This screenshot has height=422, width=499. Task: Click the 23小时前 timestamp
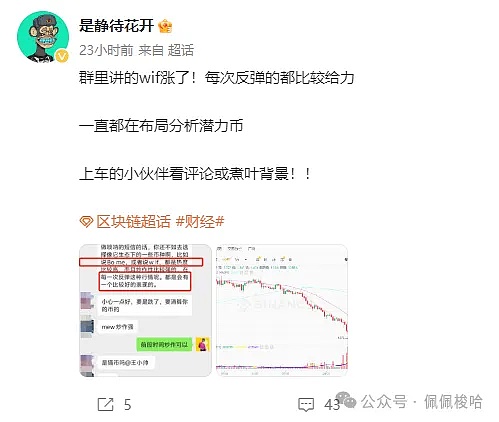106,50
